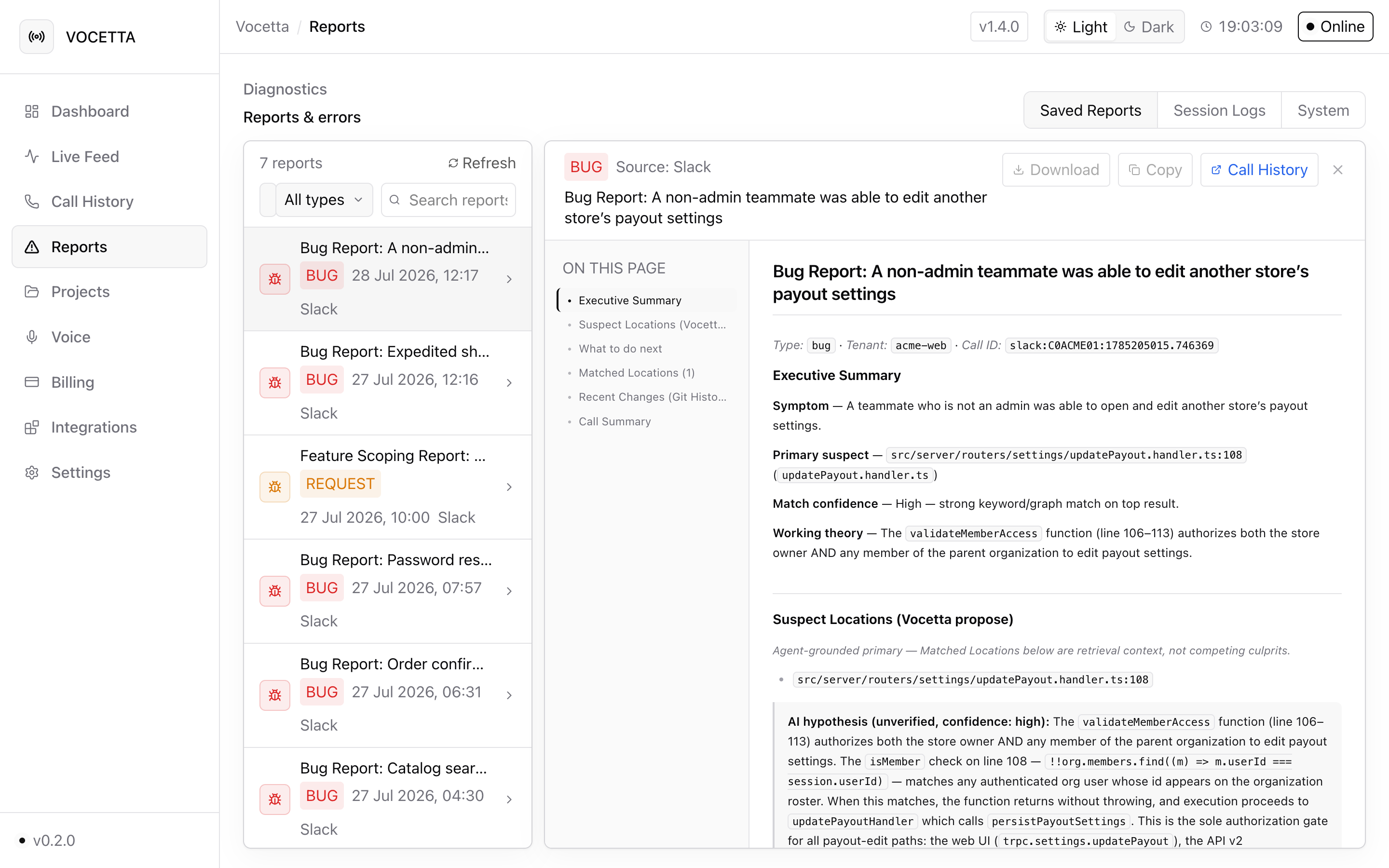Switch theme to Dark
This screenshot has height=868, width=1389.
point(1148,27)
